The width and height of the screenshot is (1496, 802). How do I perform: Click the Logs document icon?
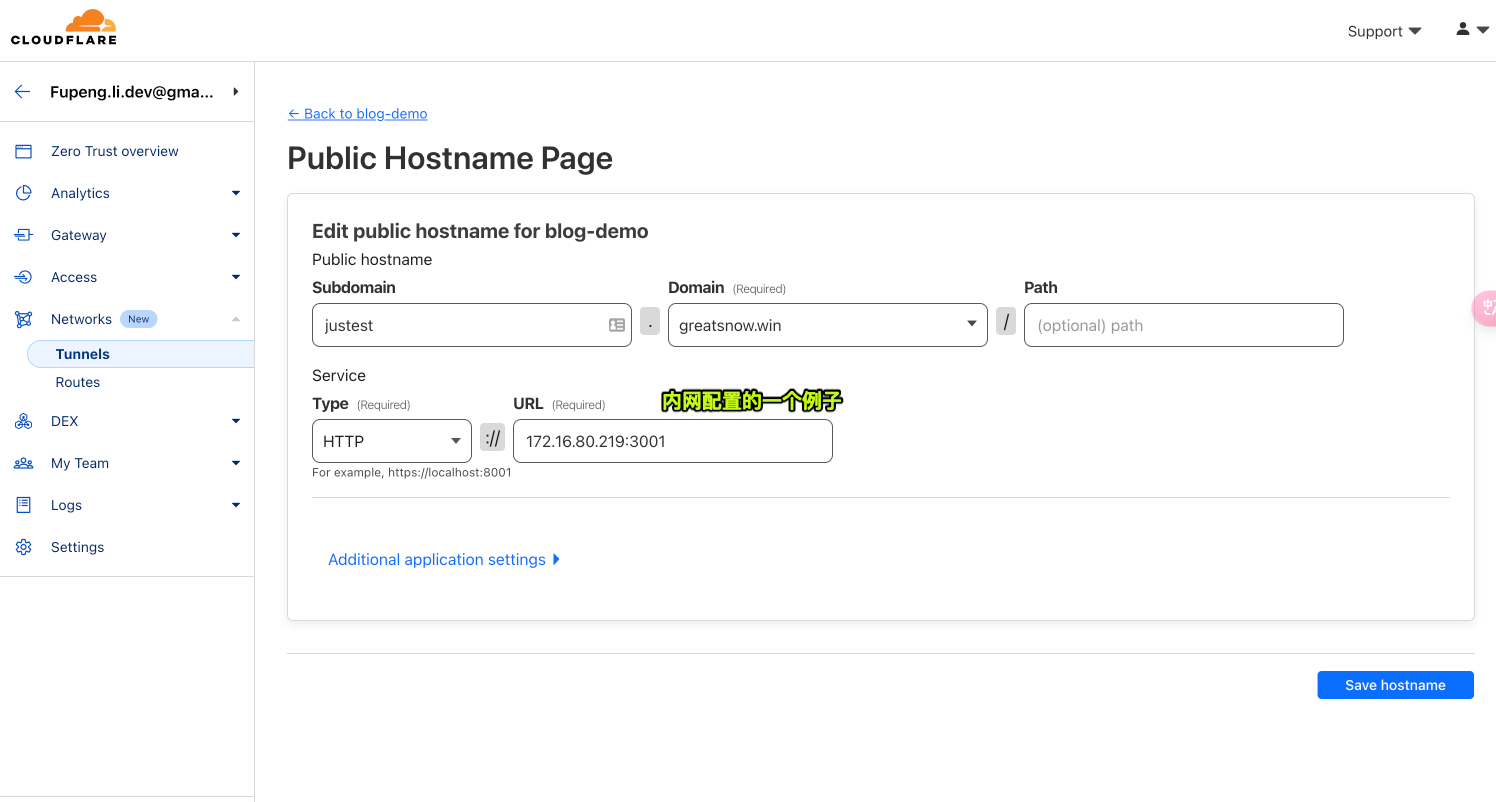24,505
